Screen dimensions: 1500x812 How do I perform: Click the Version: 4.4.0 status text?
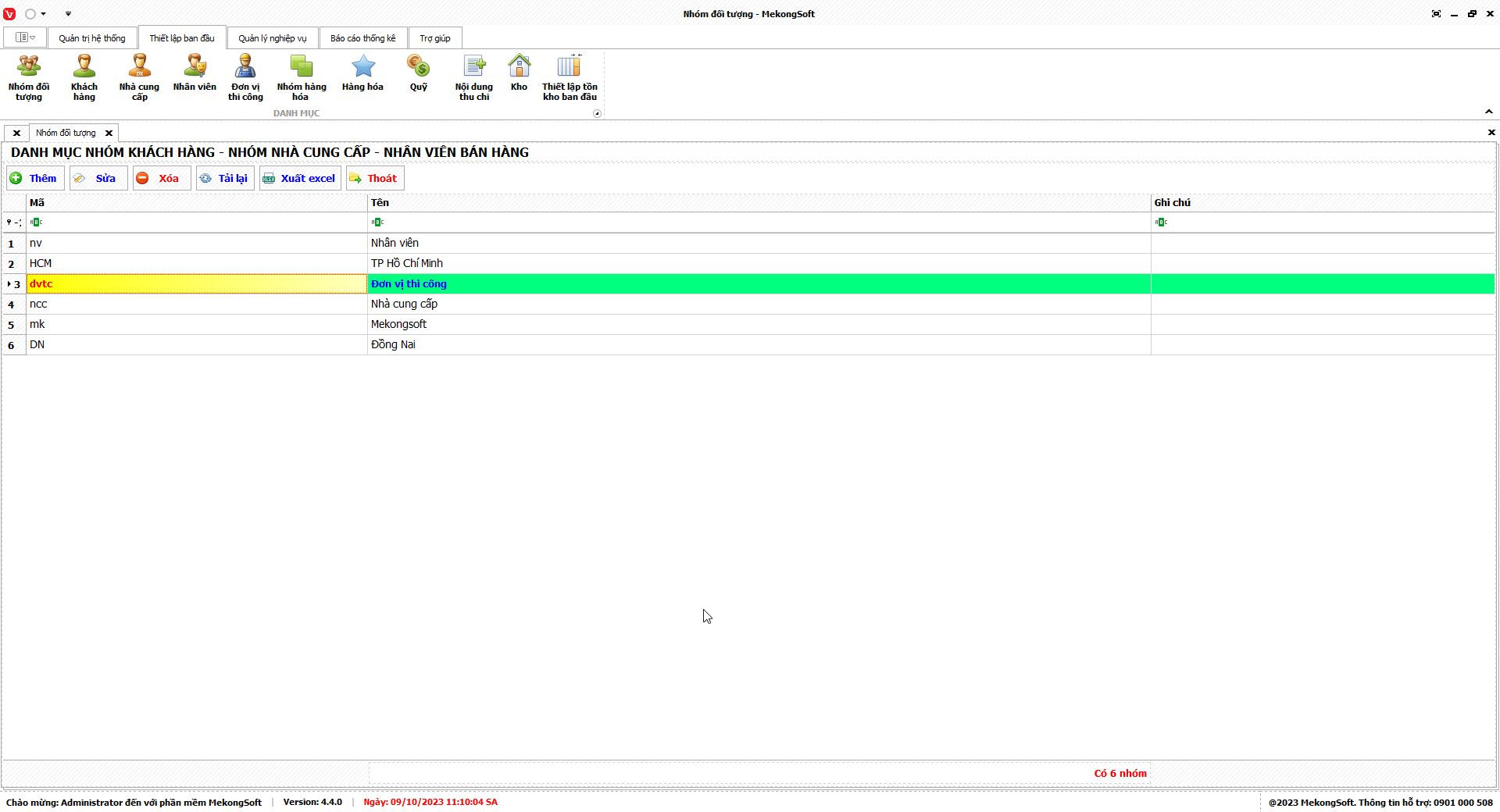(312, 802)
